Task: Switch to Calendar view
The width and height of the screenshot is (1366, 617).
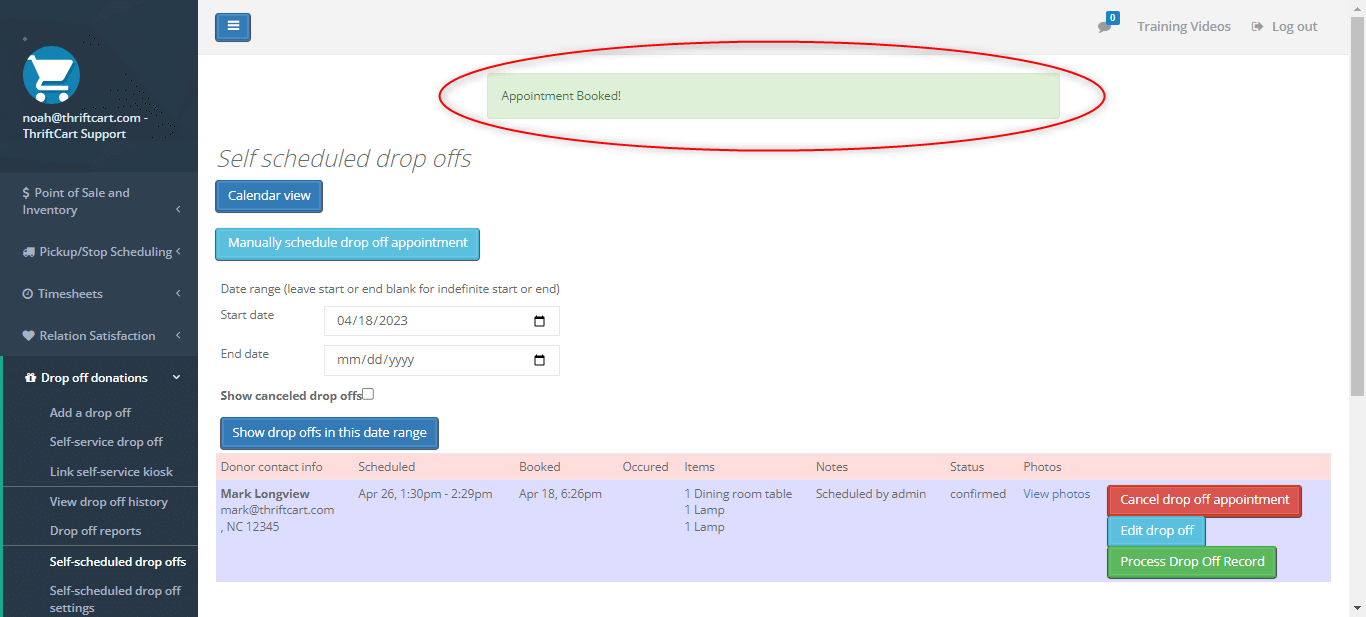Action: click(269, 196)
